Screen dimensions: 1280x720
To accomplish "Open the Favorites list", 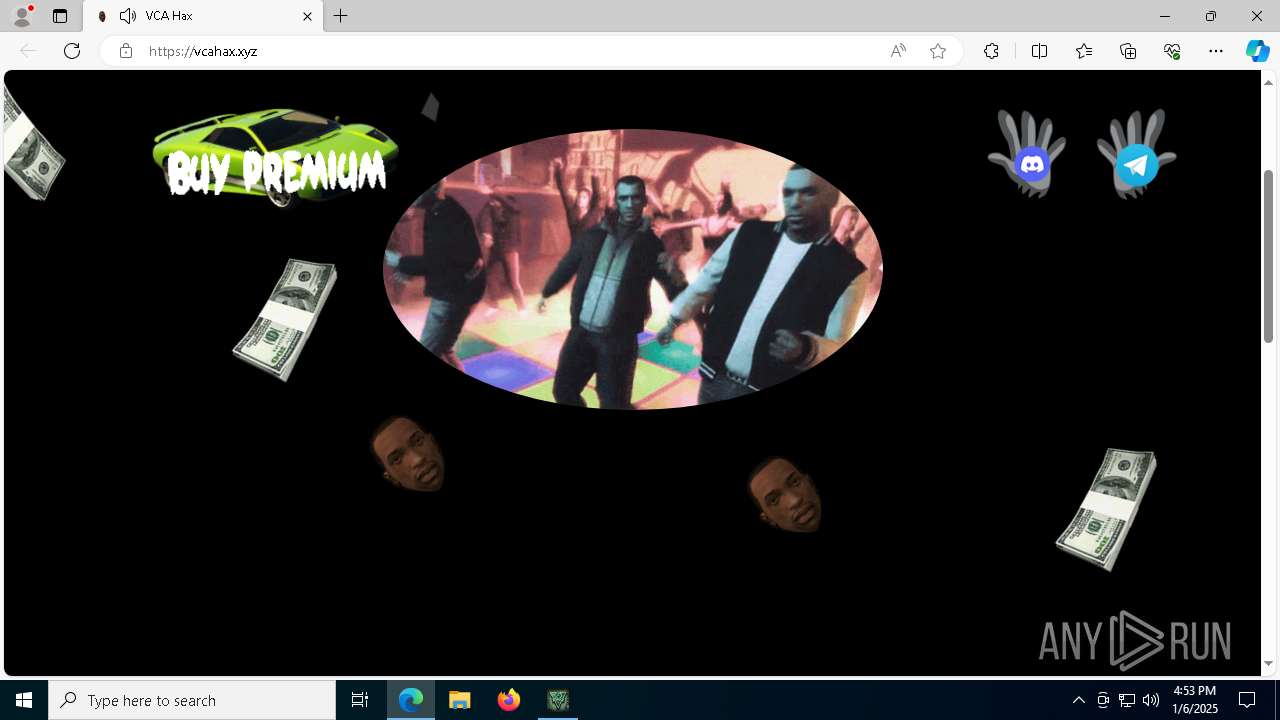I will 1084,51.
